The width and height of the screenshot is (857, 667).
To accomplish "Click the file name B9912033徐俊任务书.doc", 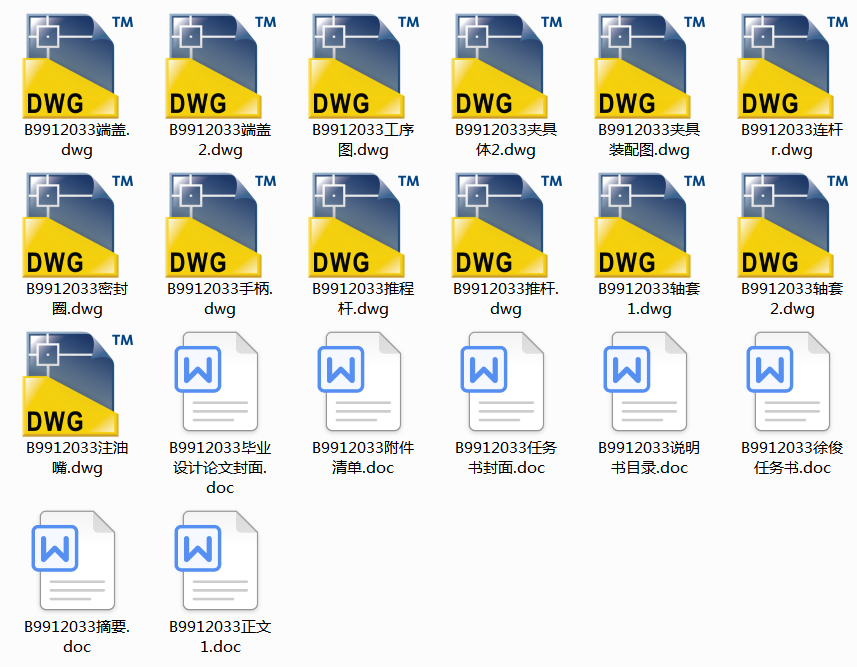I will [793, 458].
